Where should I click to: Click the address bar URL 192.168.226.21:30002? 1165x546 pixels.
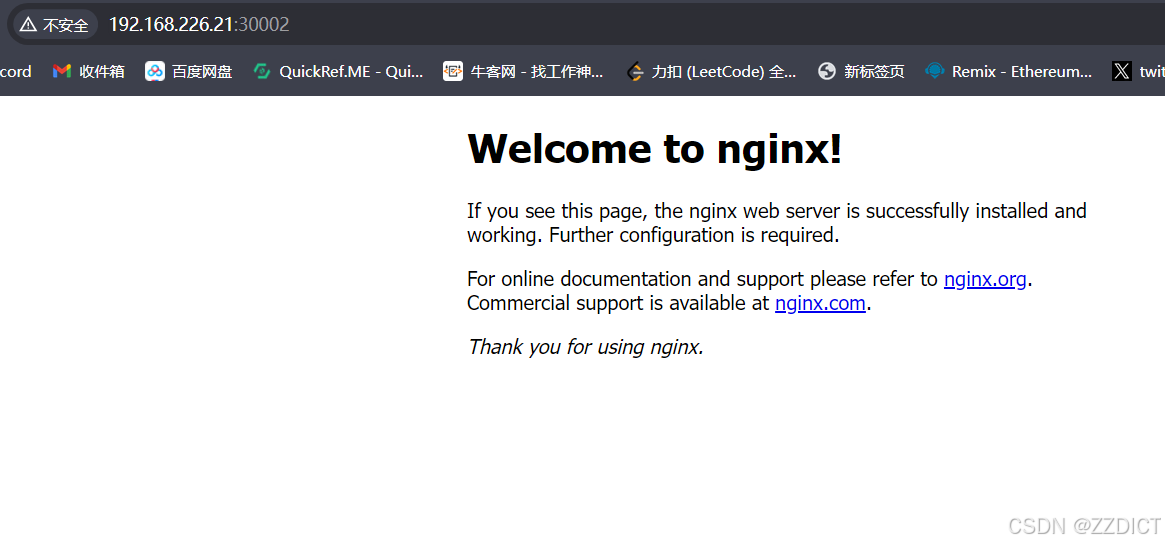(198, 25)
